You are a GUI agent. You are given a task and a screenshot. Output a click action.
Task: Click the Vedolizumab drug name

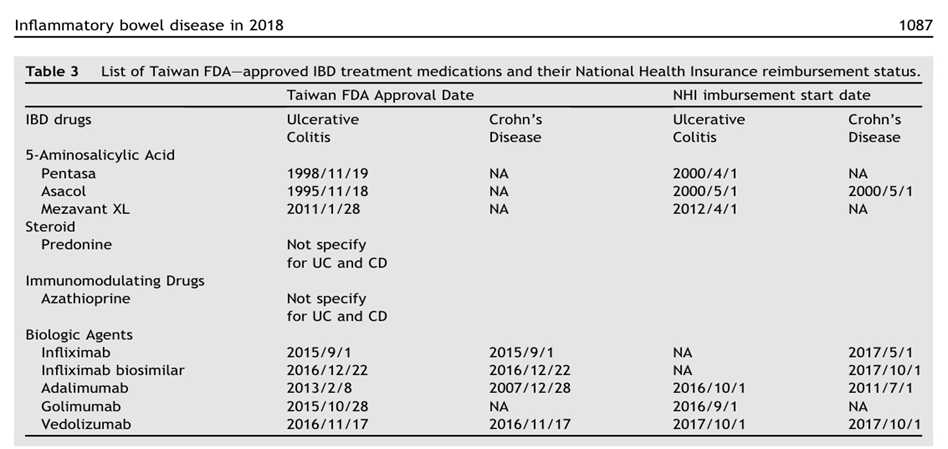(x=85, y=425)
